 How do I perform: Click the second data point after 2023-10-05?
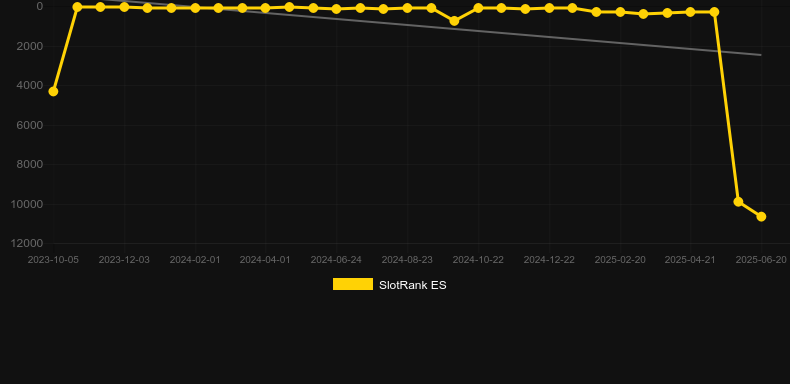tap(100, 7)
